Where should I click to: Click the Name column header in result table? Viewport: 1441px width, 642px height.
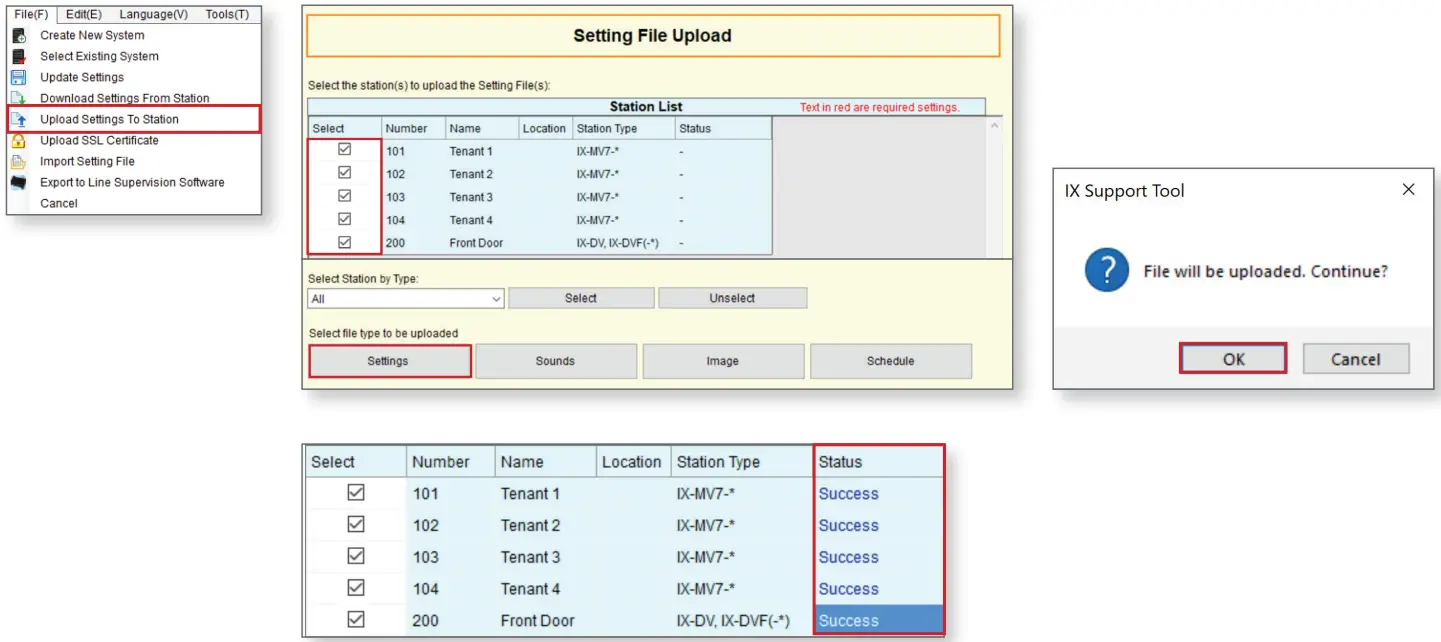[x=544, y=462]
